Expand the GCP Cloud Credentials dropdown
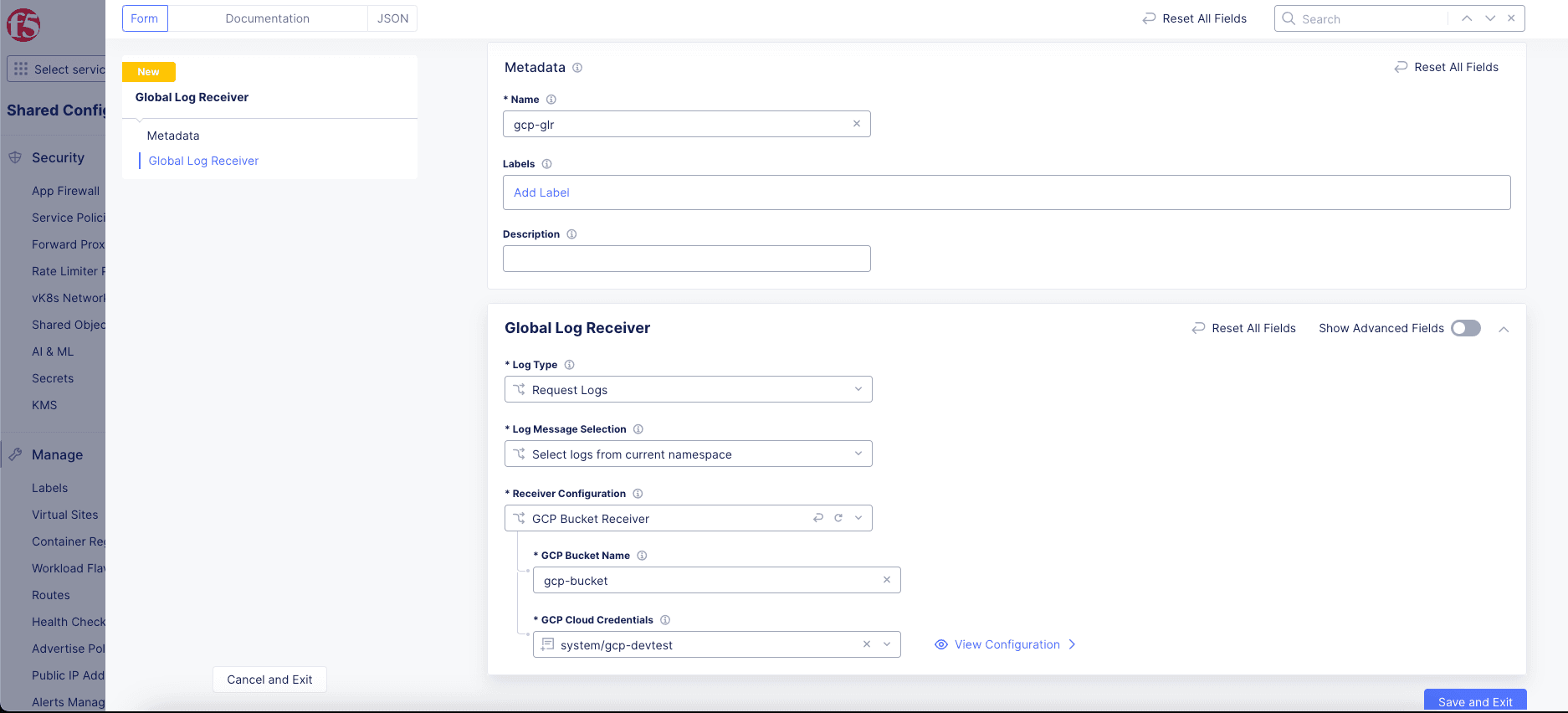This screenshot has height=713, width=1568. (886, 644)
